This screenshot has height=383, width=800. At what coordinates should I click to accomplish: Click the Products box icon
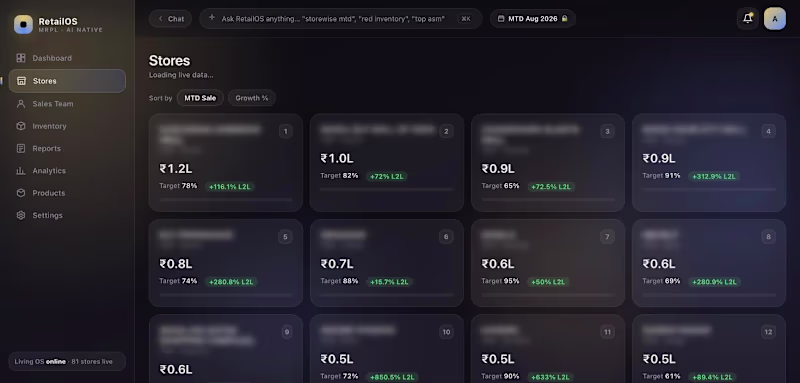click(21, 193)
